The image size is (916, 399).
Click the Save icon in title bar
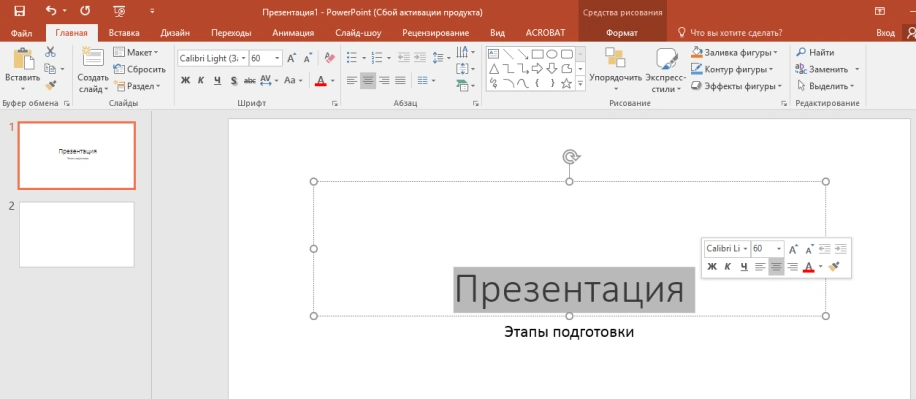pyautogui.click(x=19, y=11)
